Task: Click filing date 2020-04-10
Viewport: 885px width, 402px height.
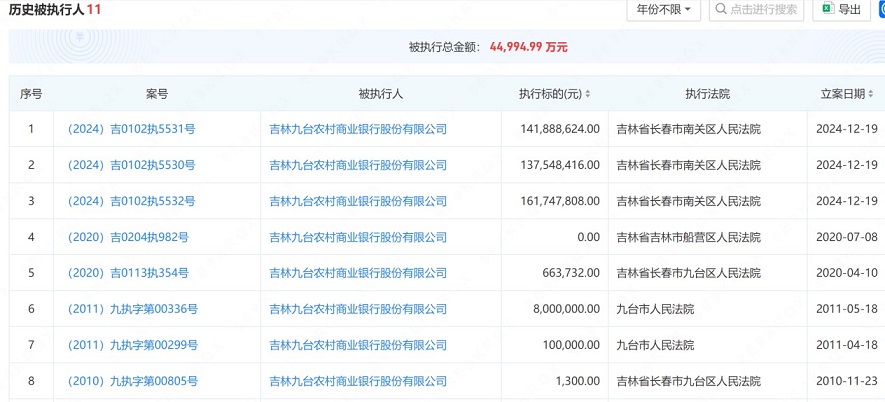Action: point(847,273)
